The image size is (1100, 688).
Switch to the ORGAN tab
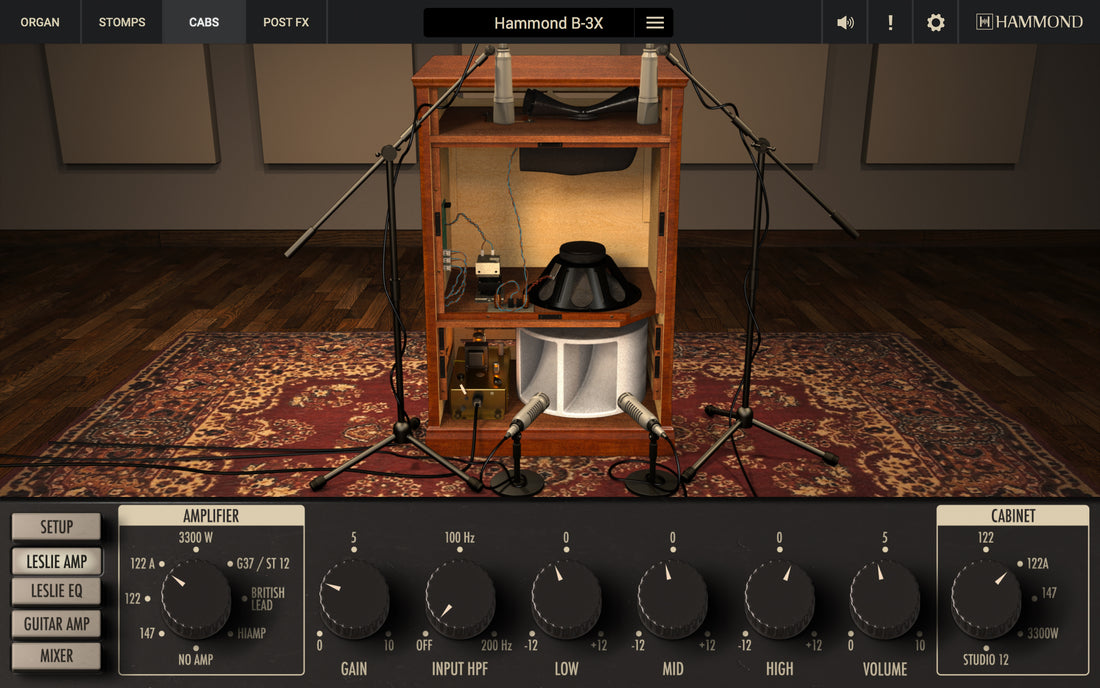click(x=40, y=22)
